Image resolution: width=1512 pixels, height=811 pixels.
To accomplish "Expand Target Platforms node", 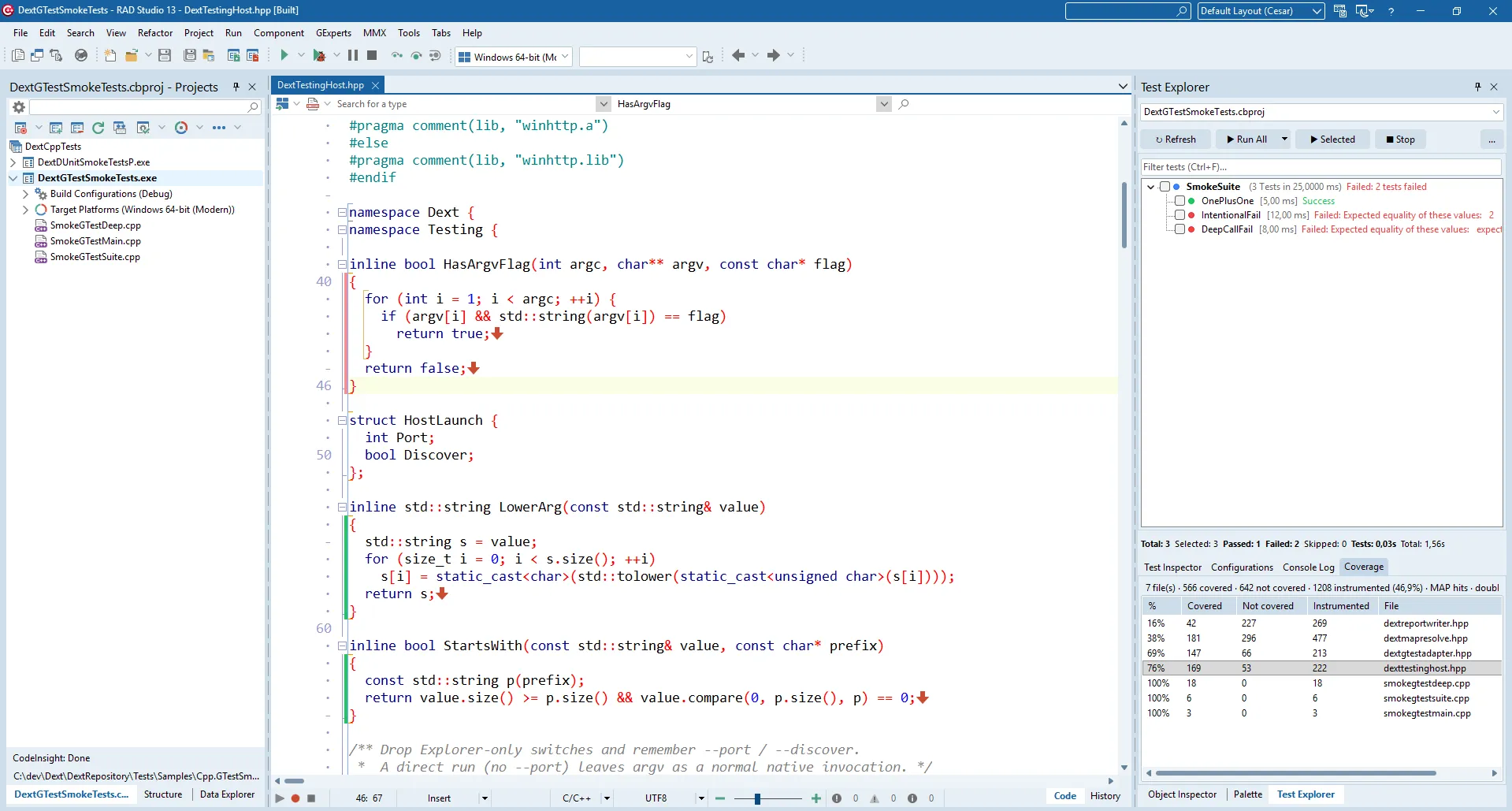I will coord(26,210).
